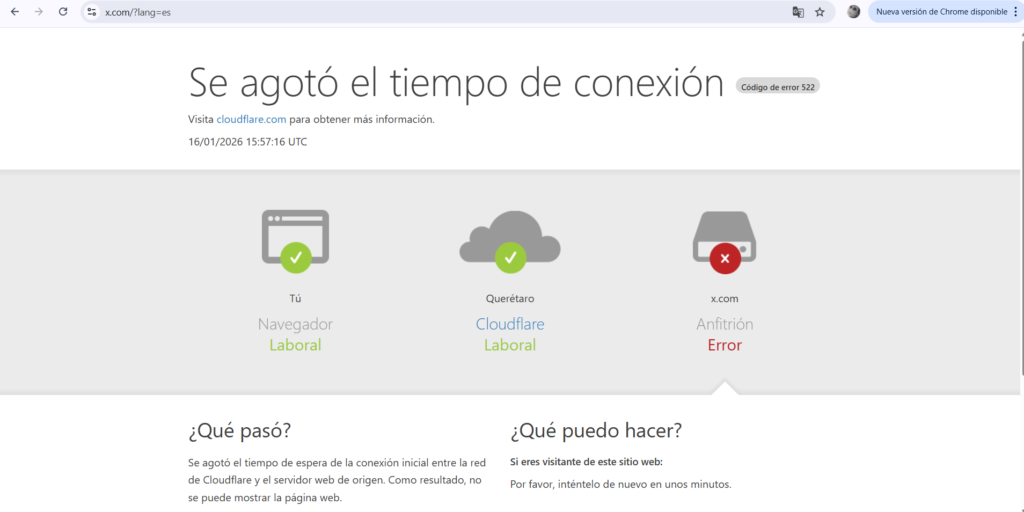This screenshot has width=1024, height=512.
Task: Click the Cloudflare cloud icon with checkmark
Action: (x=510, y=242)
